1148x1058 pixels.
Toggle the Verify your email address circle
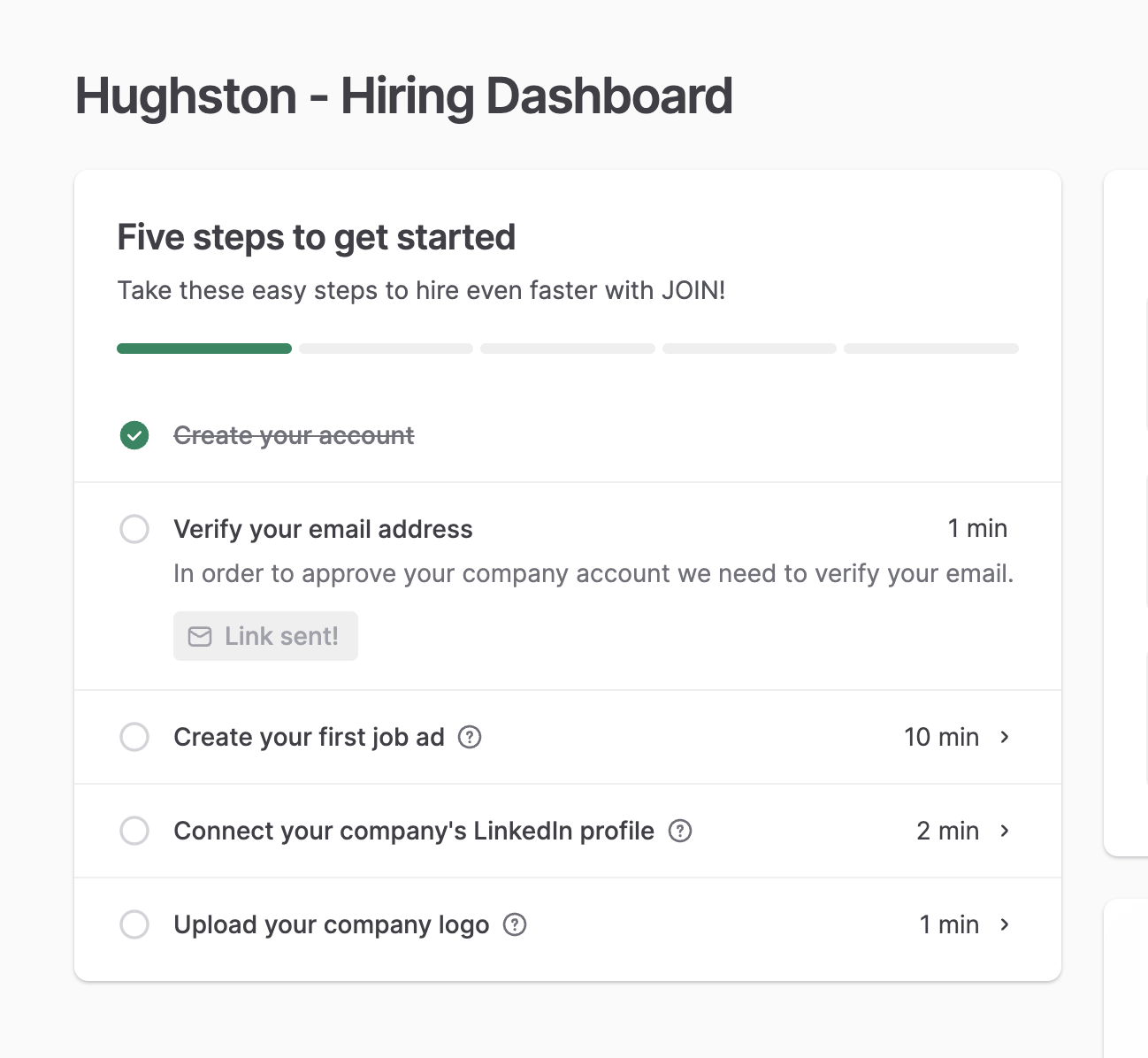click(134, 529)
